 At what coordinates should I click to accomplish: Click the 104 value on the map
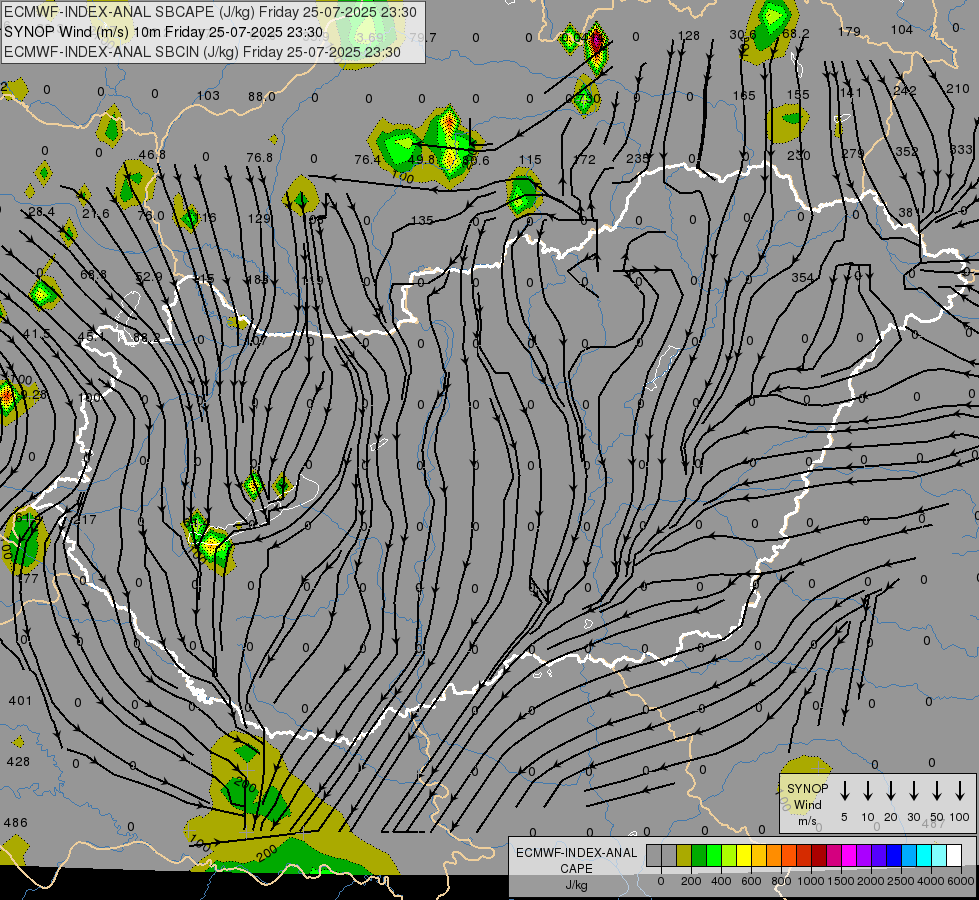902,30
